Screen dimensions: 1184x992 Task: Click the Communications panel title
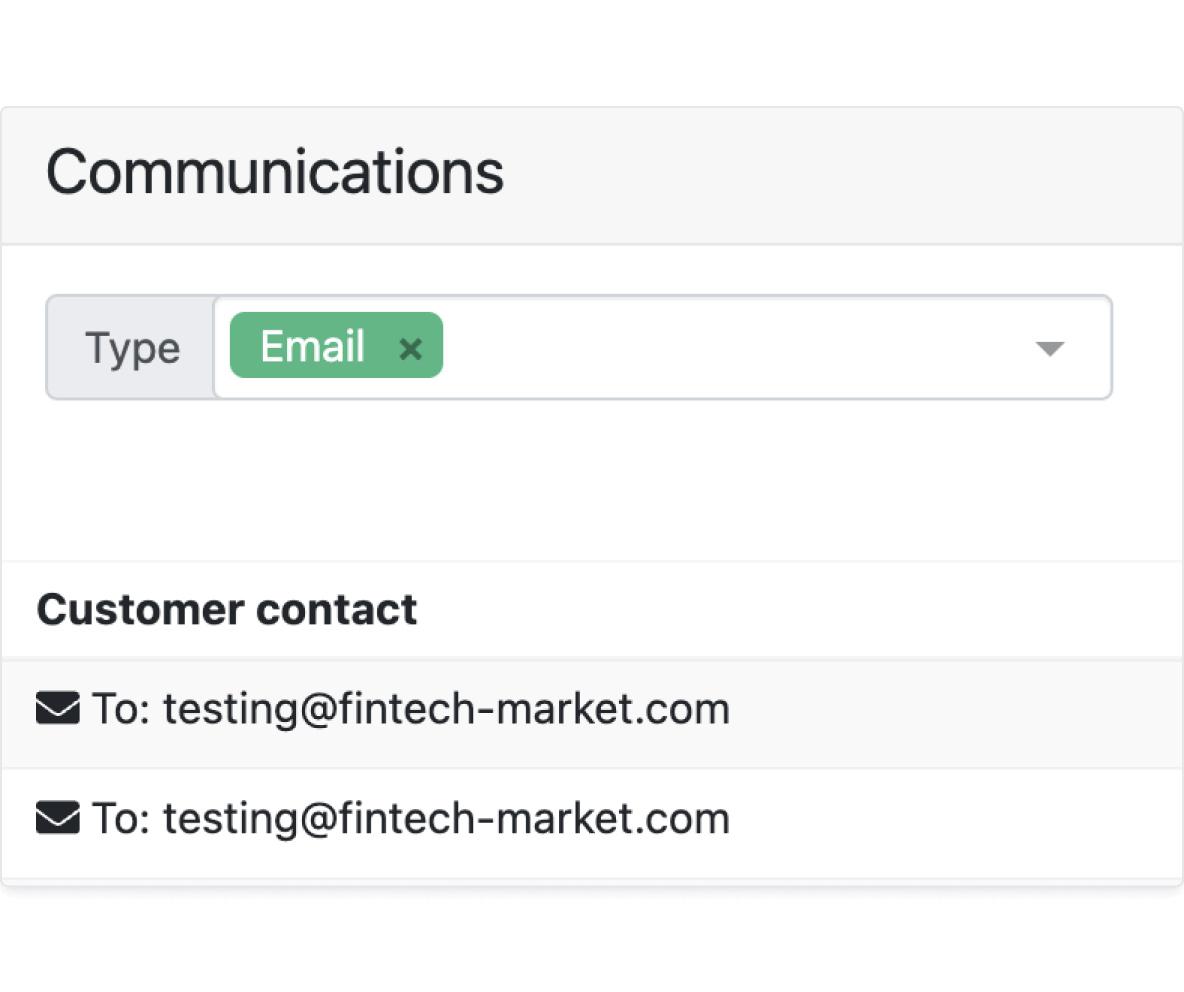(x=275, y=172)
